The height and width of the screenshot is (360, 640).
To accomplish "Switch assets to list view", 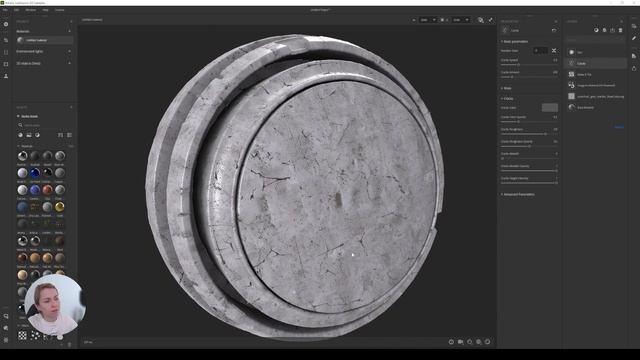I will [x=69, y=135].
